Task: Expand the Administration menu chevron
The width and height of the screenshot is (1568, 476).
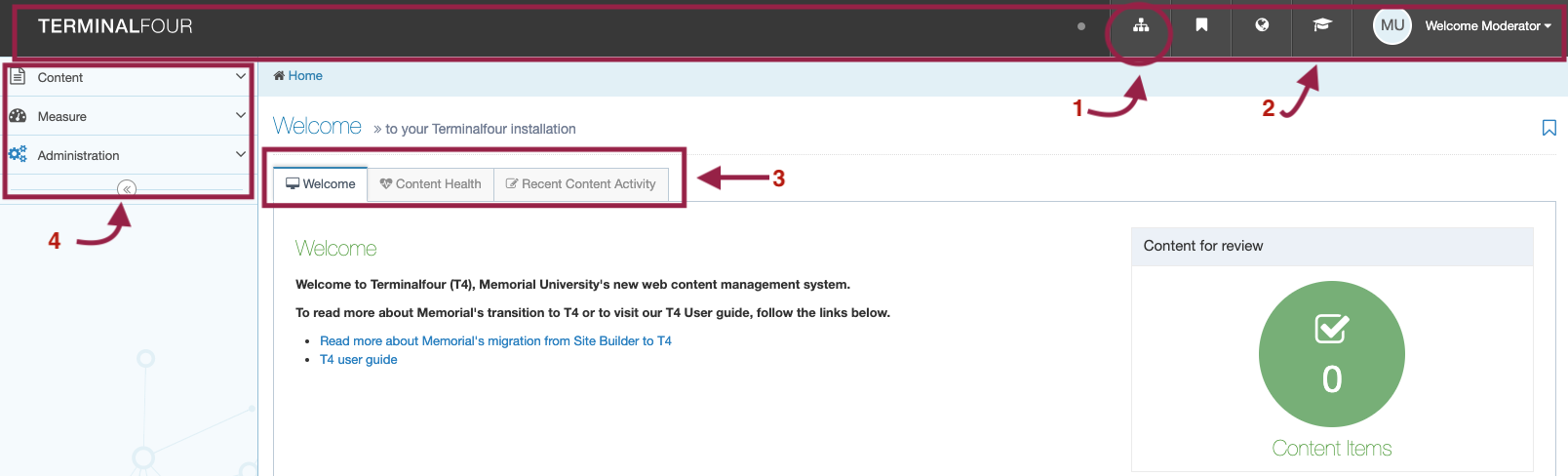Action: point(241,154)
